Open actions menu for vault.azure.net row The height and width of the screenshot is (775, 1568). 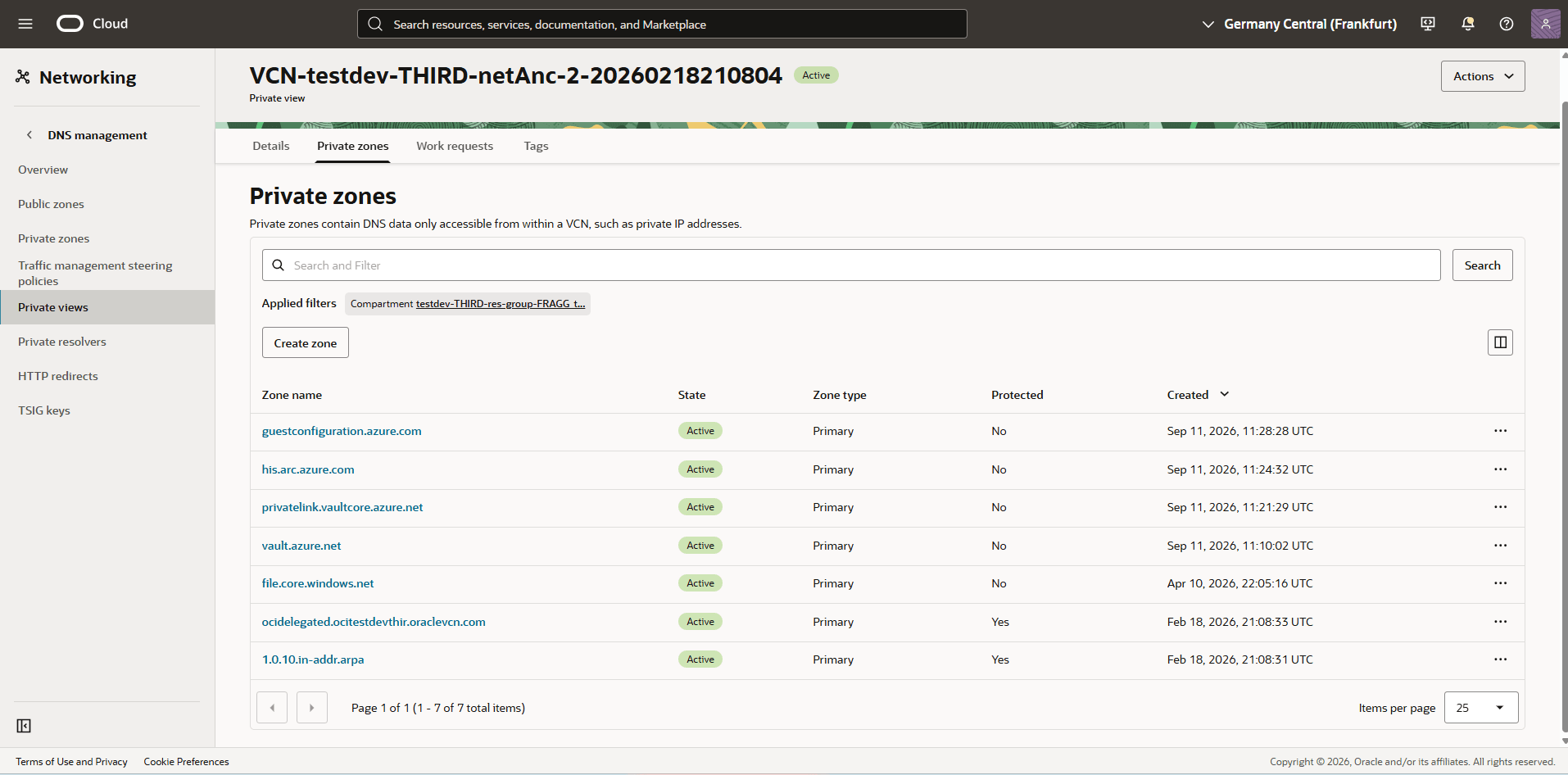(1500, 546)
